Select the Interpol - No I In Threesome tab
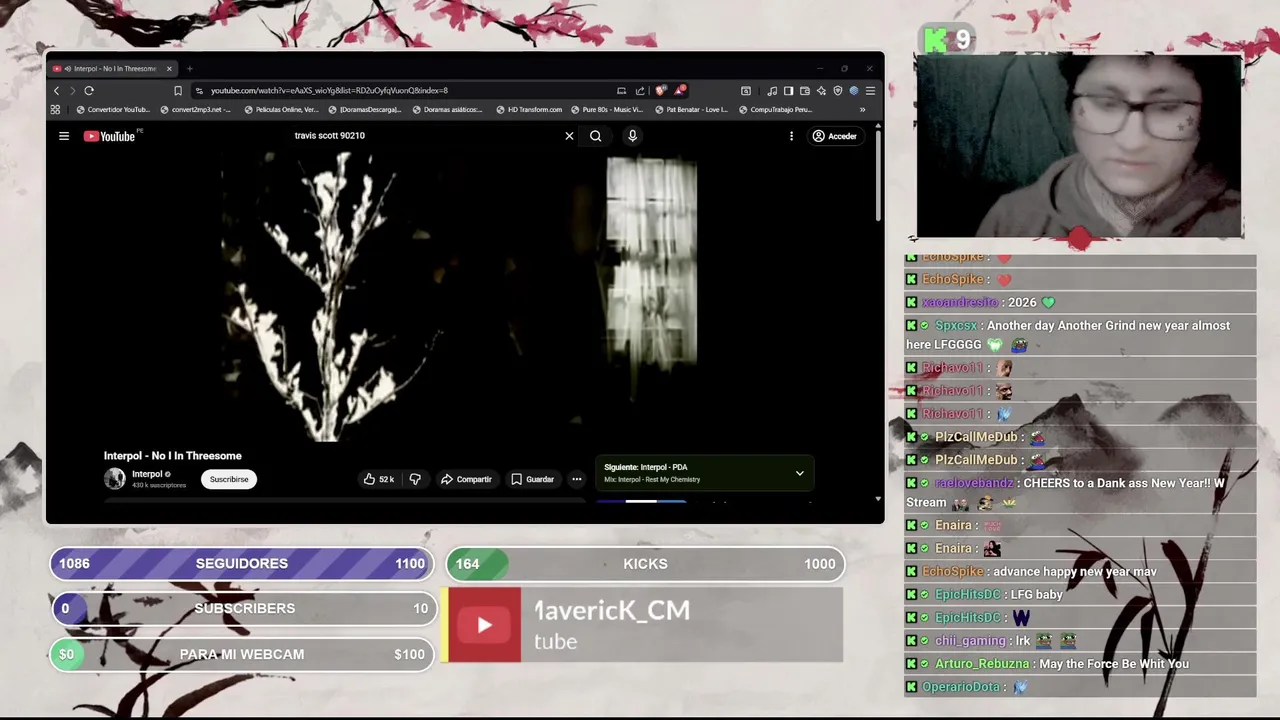 tap(112, 69)
